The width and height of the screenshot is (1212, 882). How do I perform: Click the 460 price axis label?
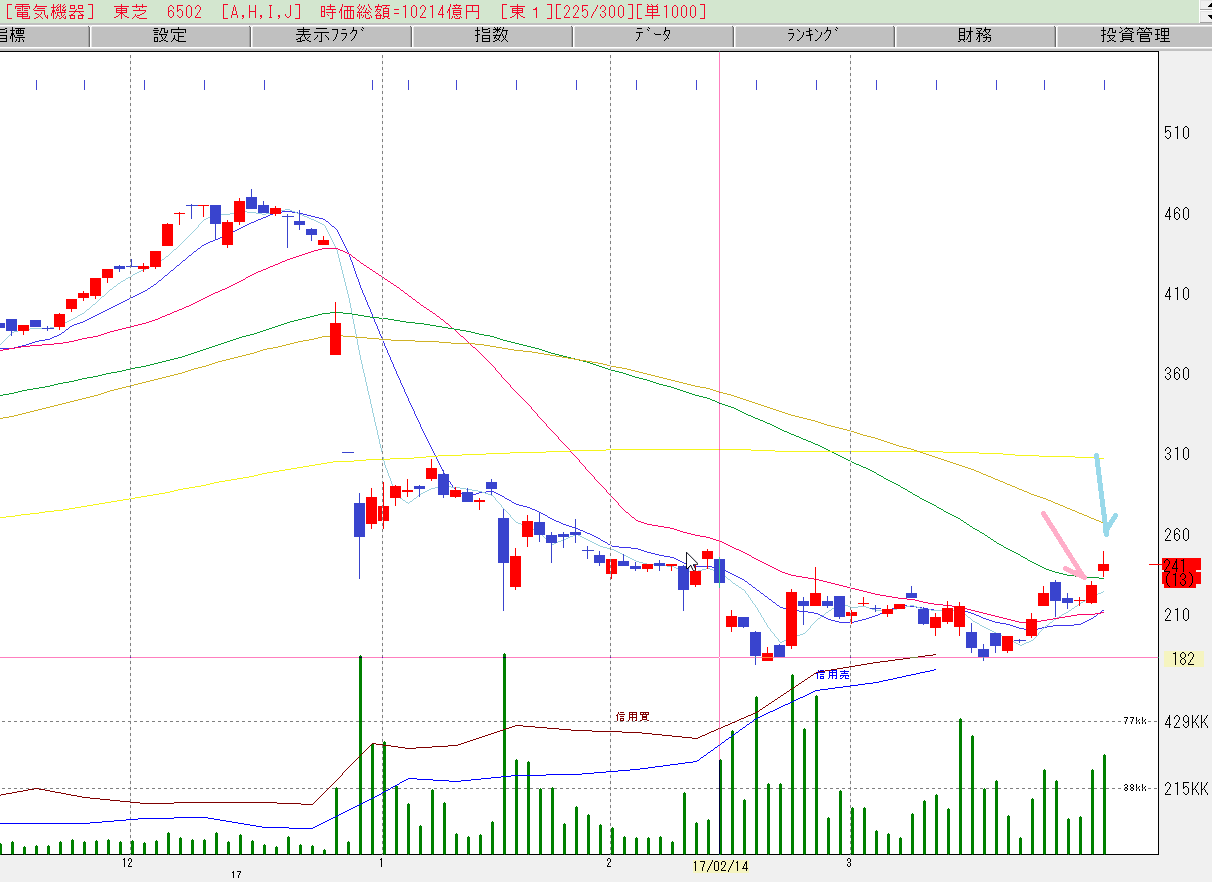[x=1176, y=214]
